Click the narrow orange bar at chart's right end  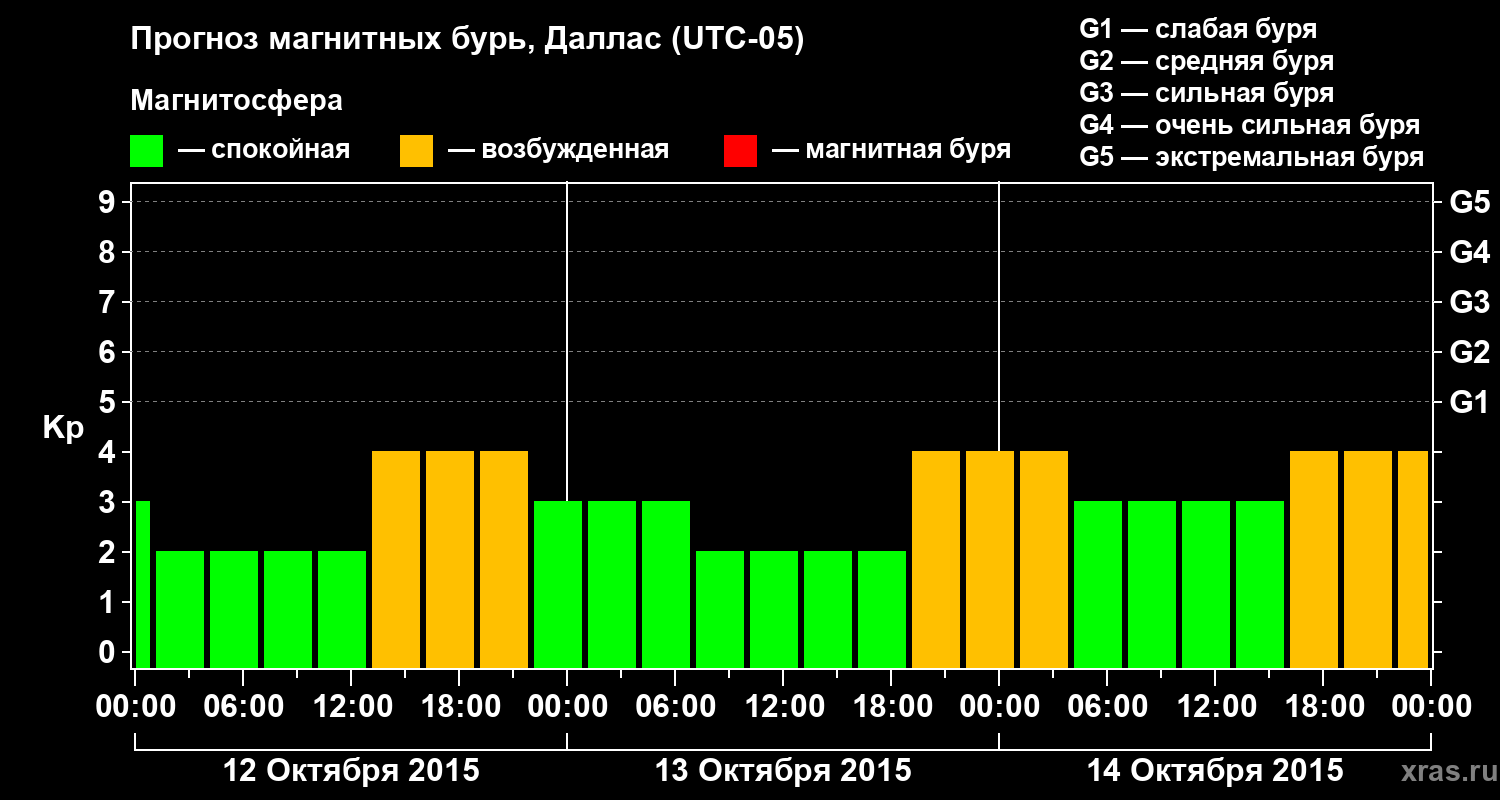[x=1413, y=559]
